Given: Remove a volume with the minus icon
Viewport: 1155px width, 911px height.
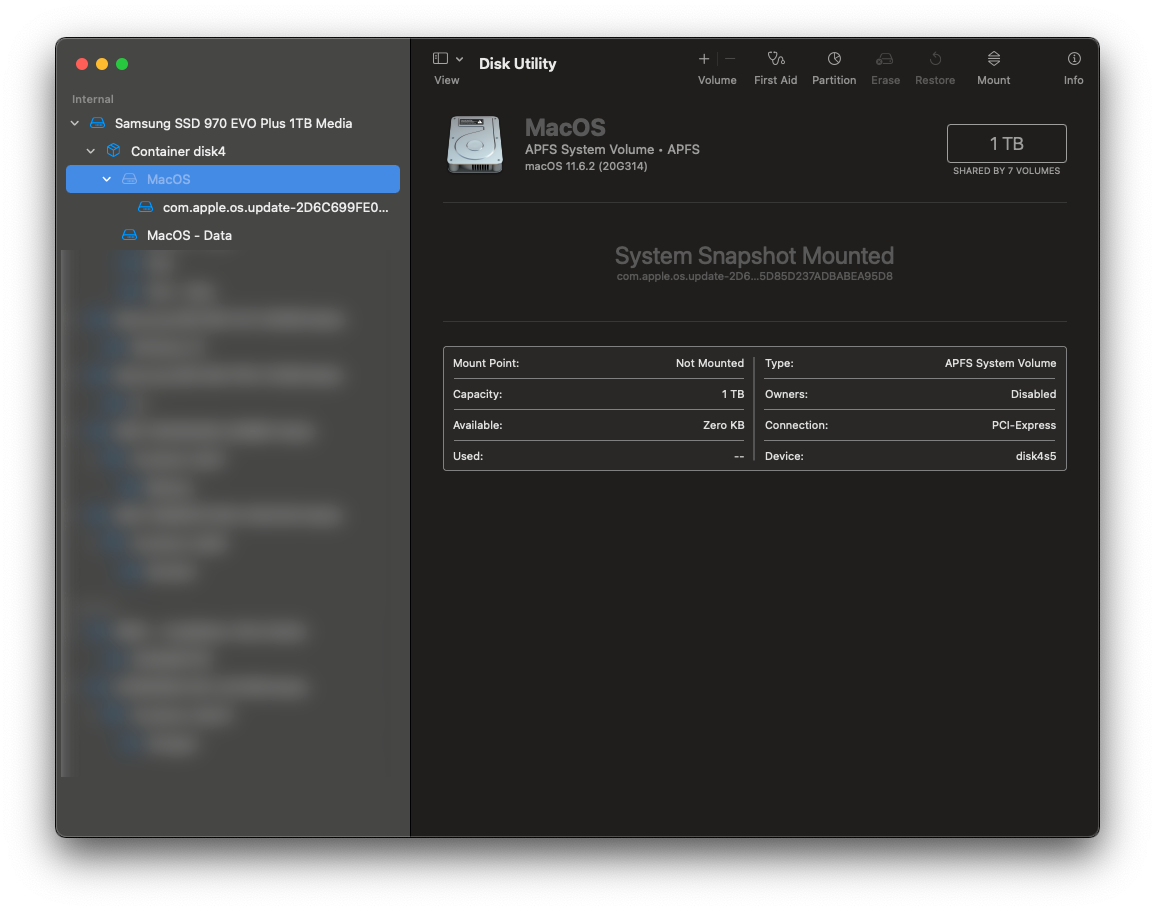Looking at the screenshot, I should click(730, 59).
